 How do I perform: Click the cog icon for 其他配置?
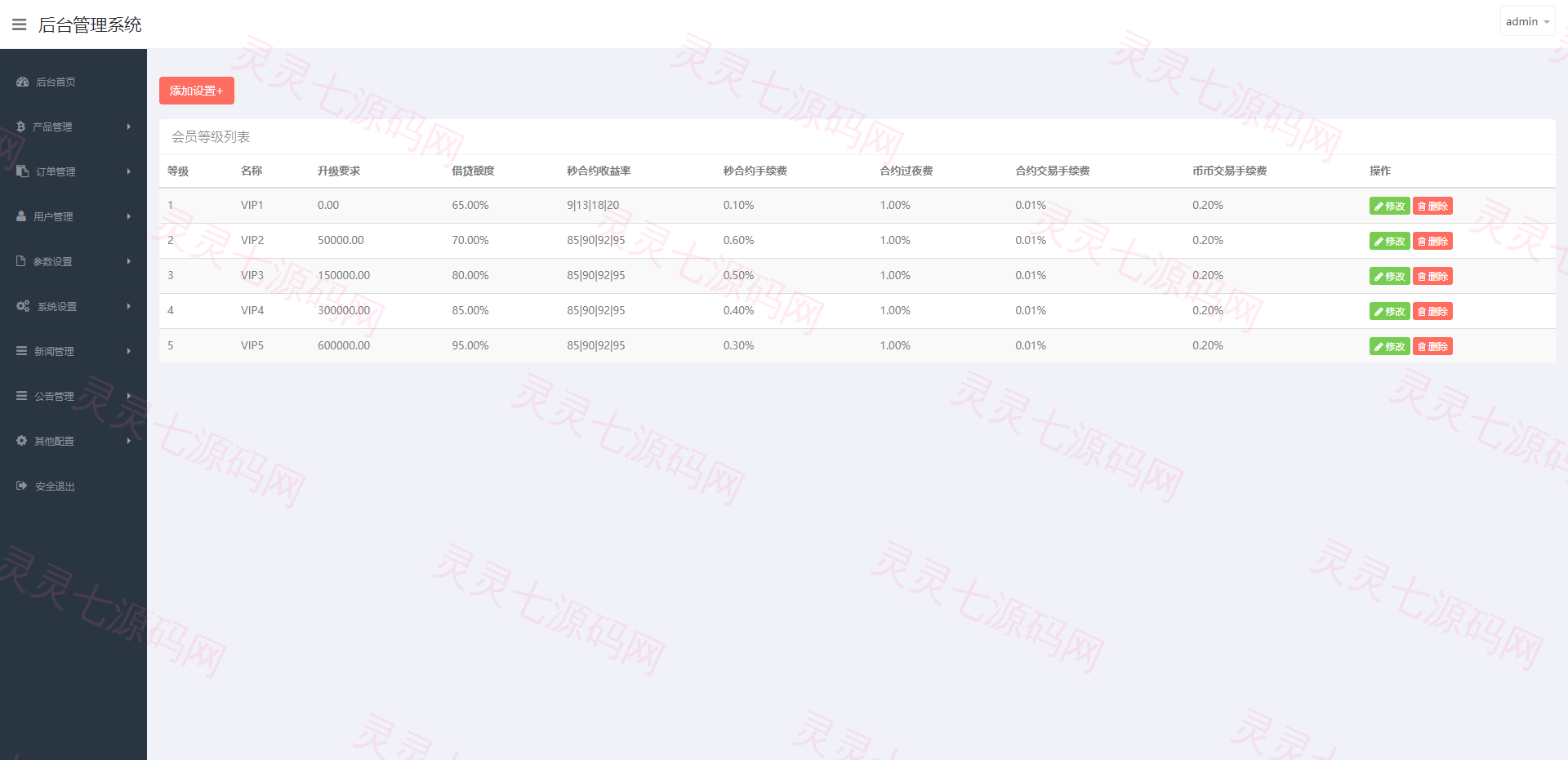[22, 441]
